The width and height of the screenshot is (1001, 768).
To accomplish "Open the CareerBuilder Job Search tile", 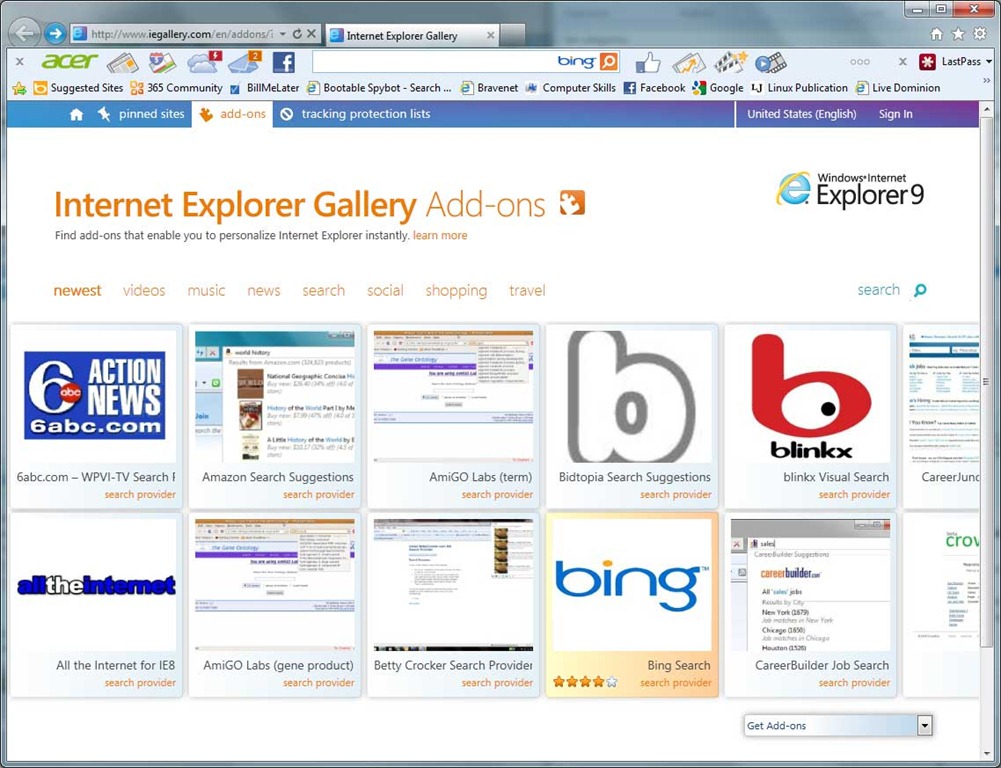I will (x=811, y=605).
